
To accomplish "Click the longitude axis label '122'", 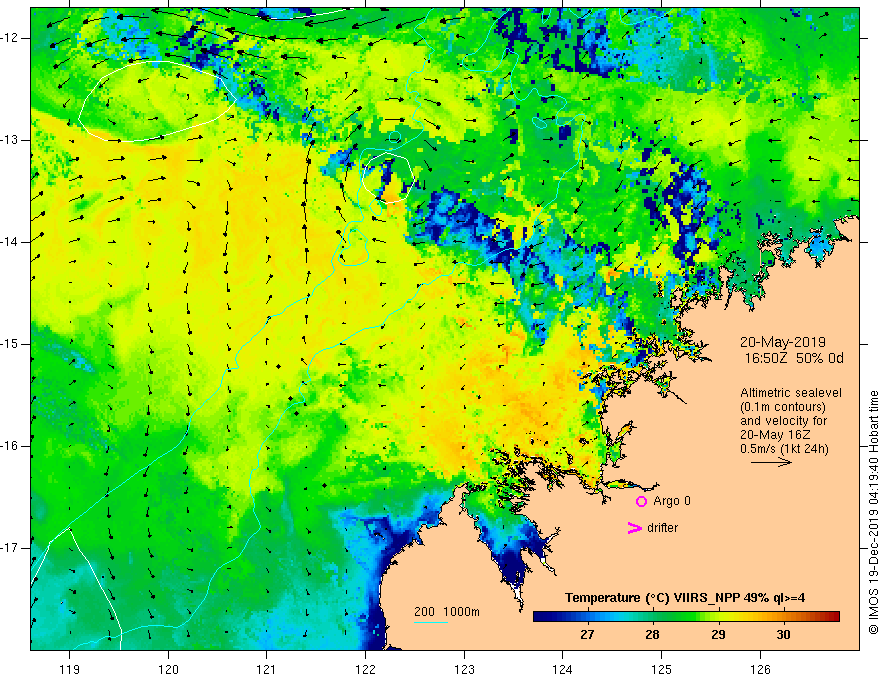I will [x=365, y=669].
